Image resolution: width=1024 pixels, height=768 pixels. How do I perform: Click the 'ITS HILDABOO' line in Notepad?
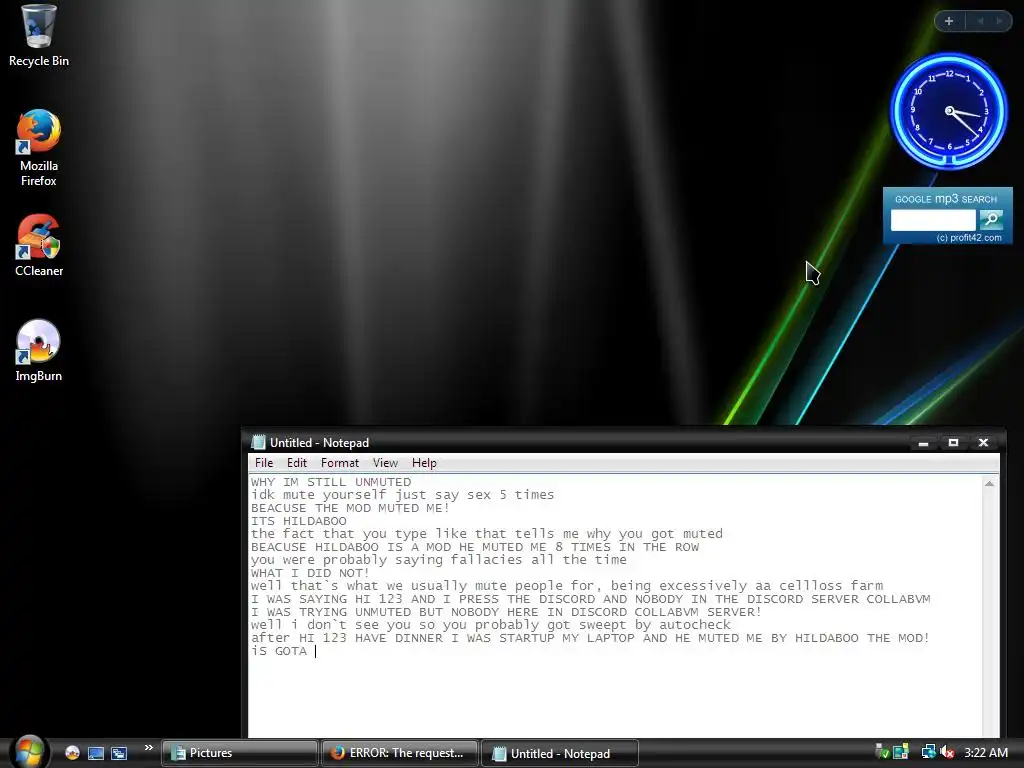tap(298, 521)
